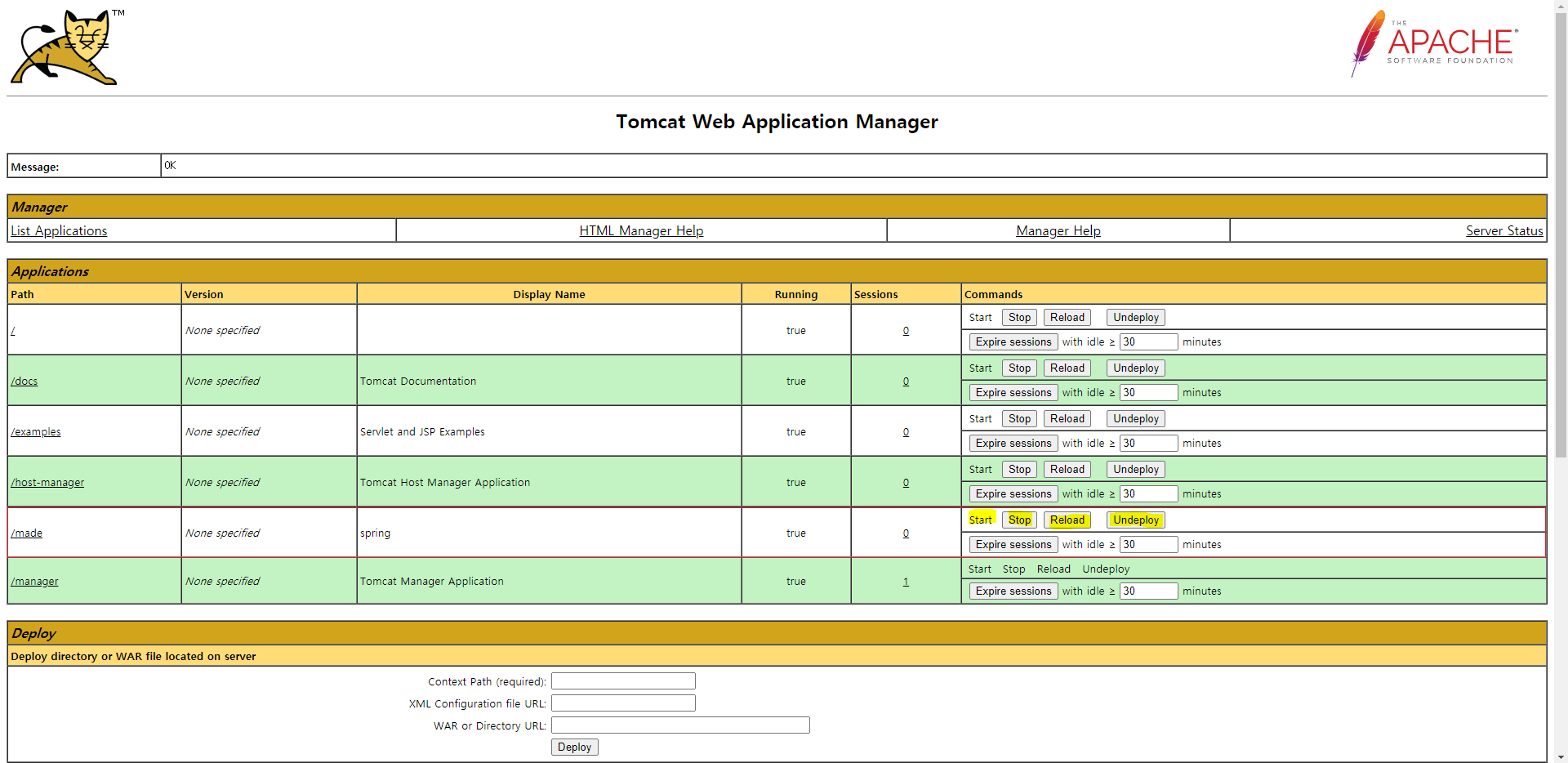This screenshot has width=1568, height=763.
Task: Open the /host-manager application link
Action: click(47, 483)
